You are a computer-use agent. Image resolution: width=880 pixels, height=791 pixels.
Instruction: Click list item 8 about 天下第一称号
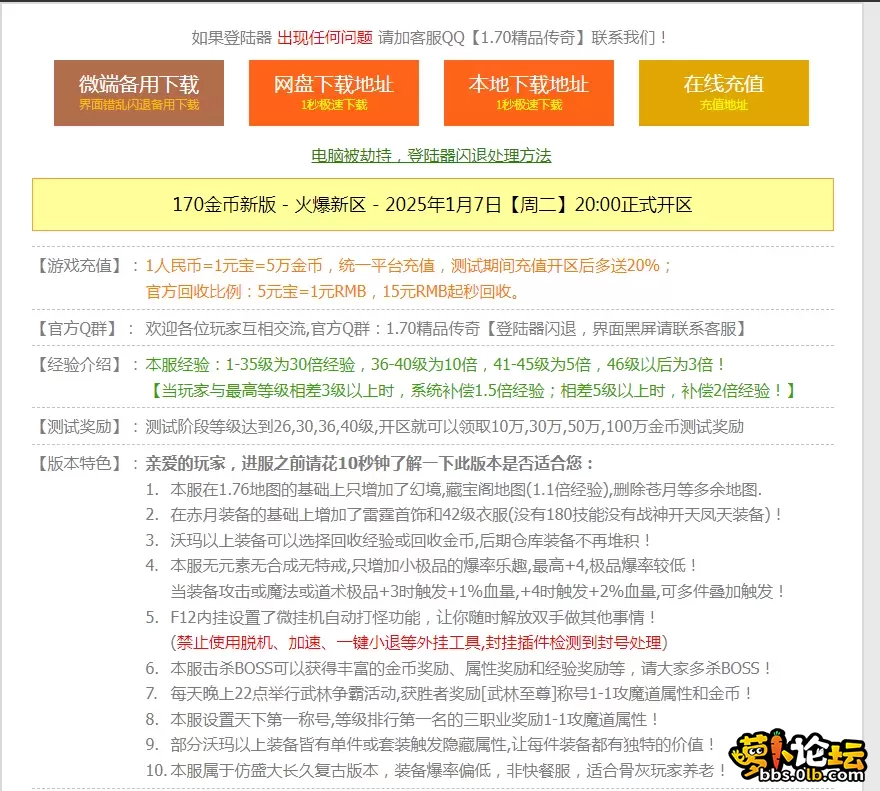tap(402, 719)
